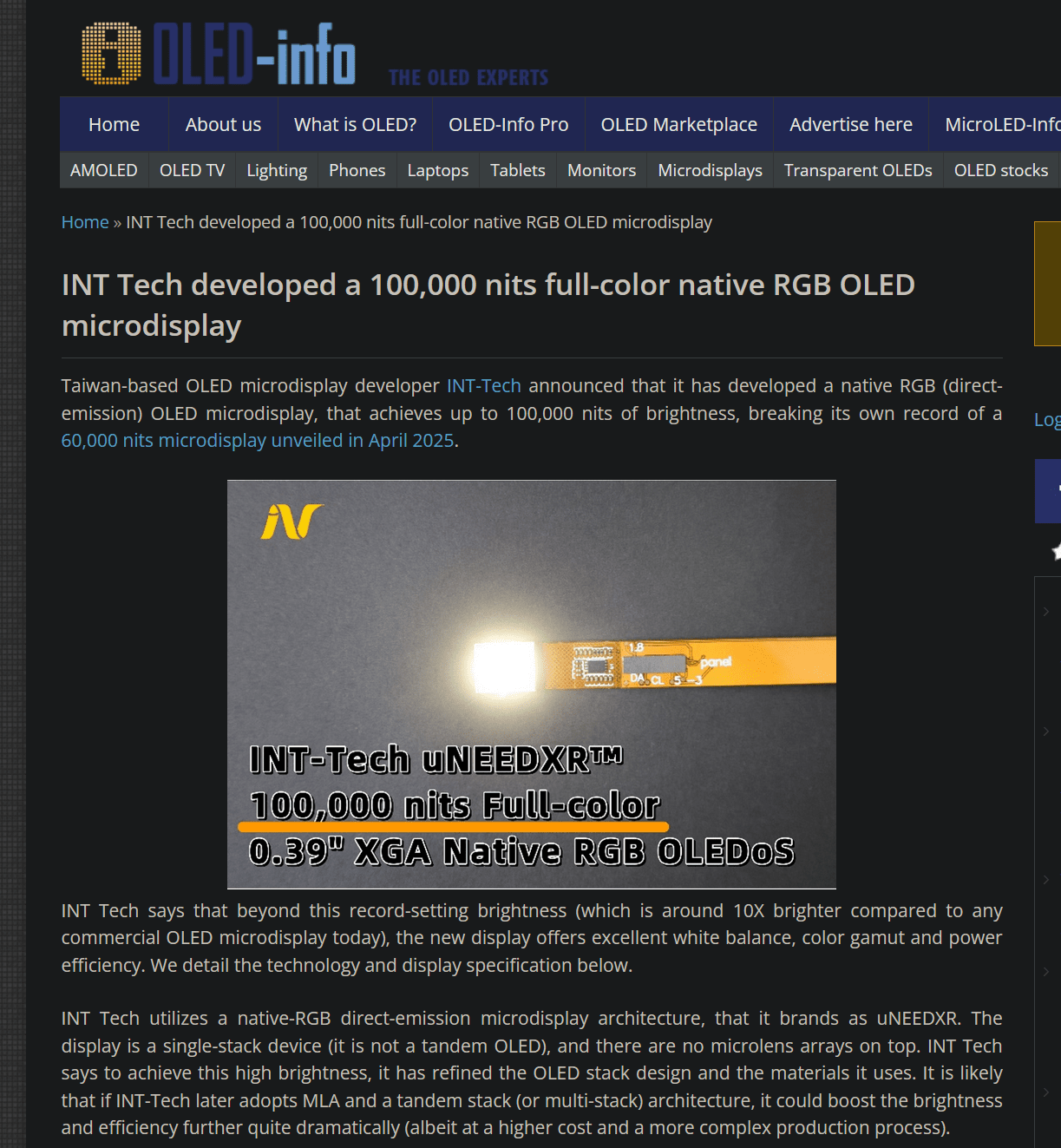Select the About us menu item
This screenshot has width=1061, height=1148.
(x=222, y=124)
